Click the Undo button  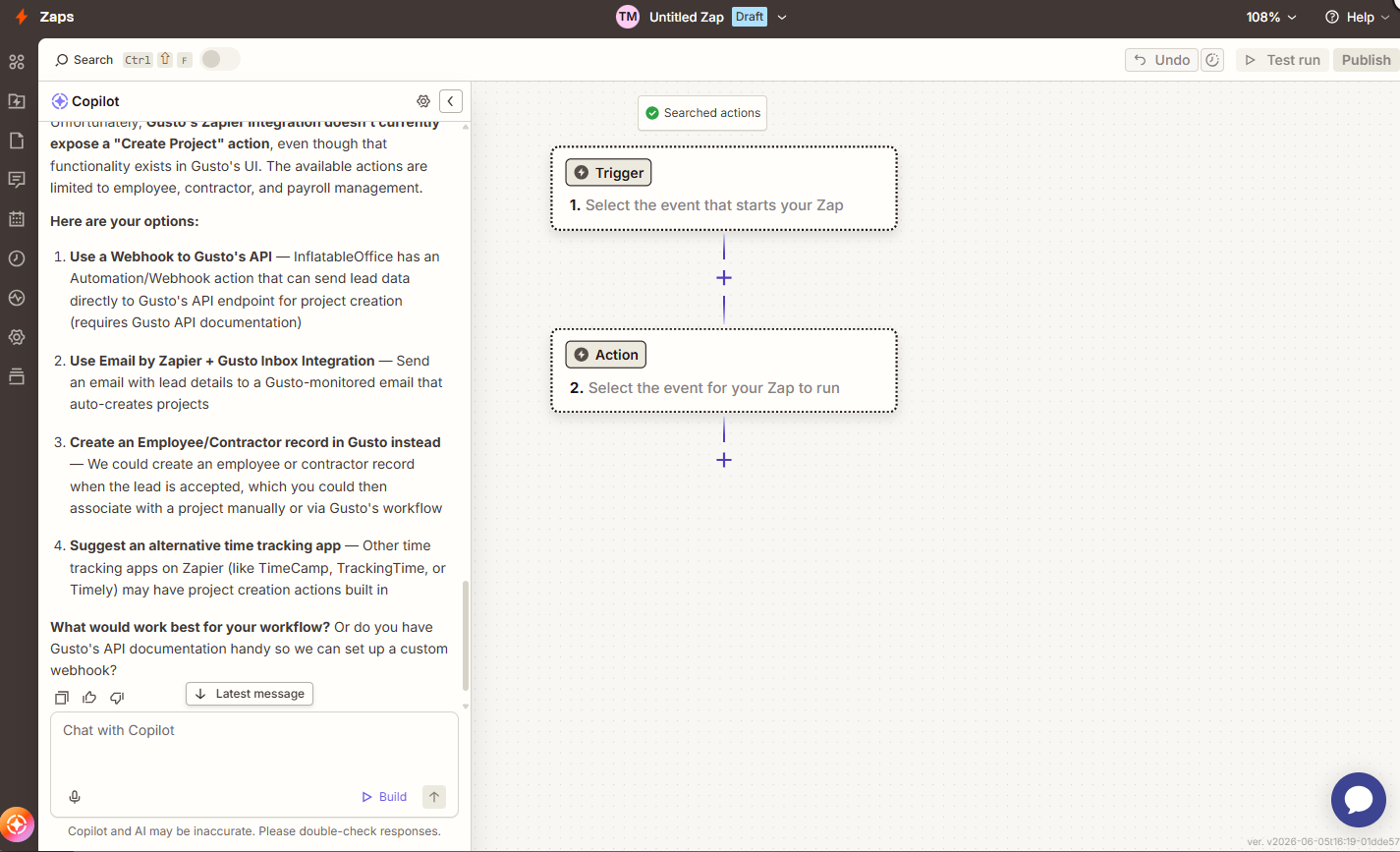point(1161,60)
